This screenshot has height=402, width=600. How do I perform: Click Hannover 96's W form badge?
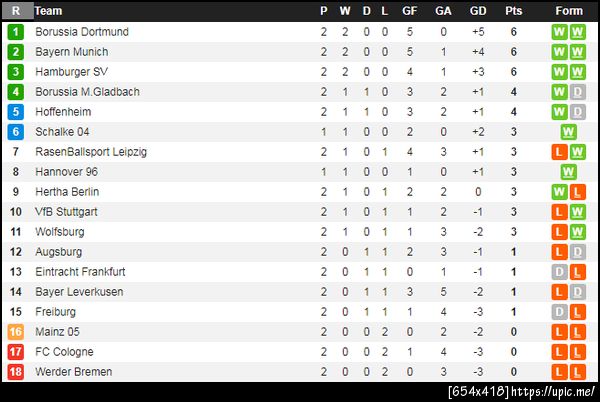pyautogui.click(x=568, y=172)
